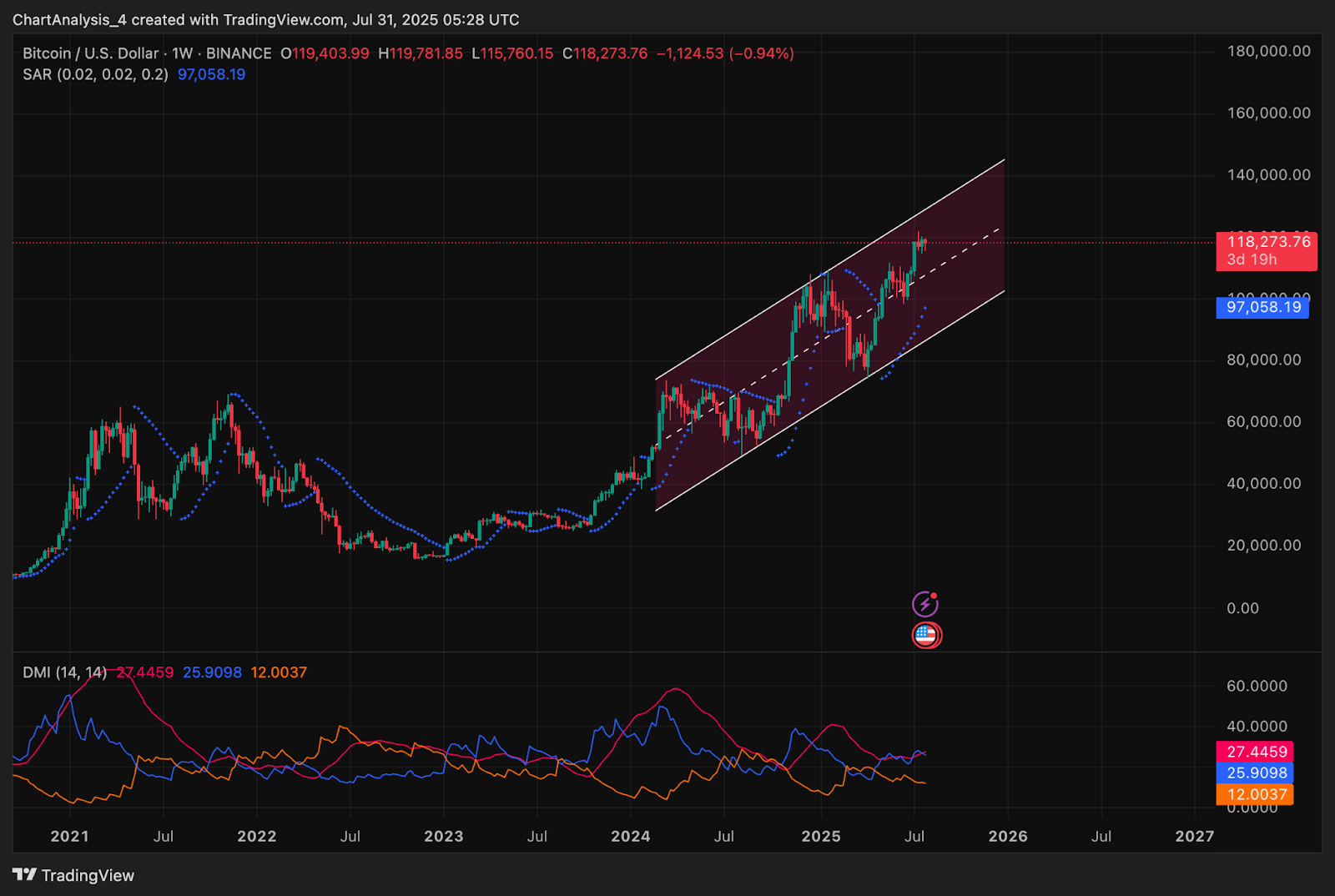Click the TradingView logo at bottom left

[73, 875]
